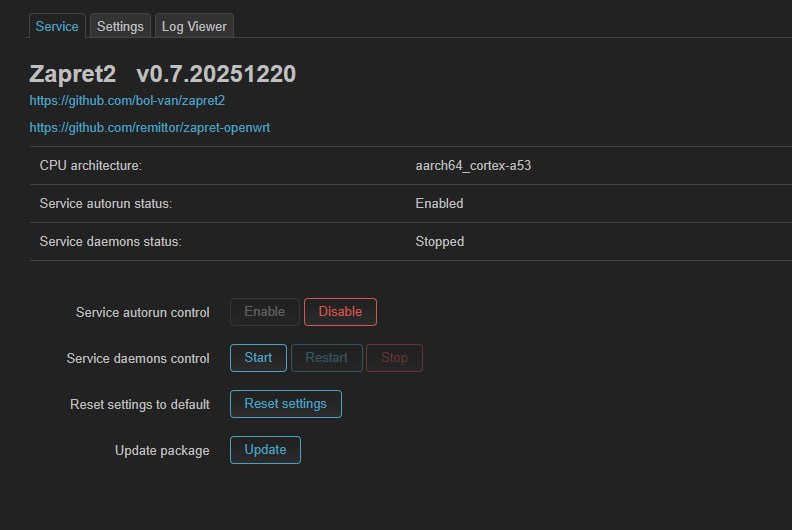The width and height of the screenshot is (792, 530).
Task: Click the Restart daemons button
Action: (x=326, y=358)
